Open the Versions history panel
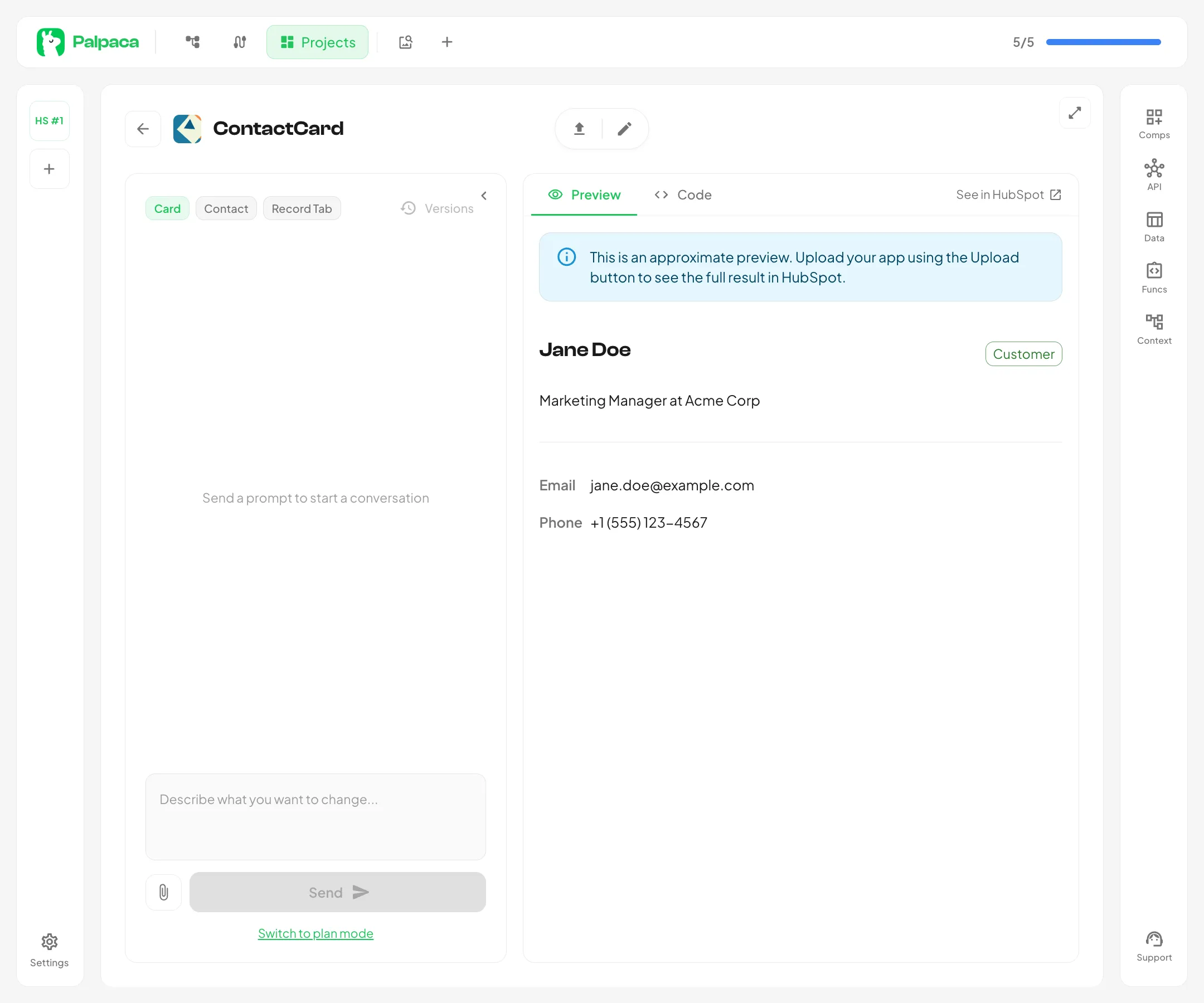1204x1003 pixels. click(x=438, y=208)
